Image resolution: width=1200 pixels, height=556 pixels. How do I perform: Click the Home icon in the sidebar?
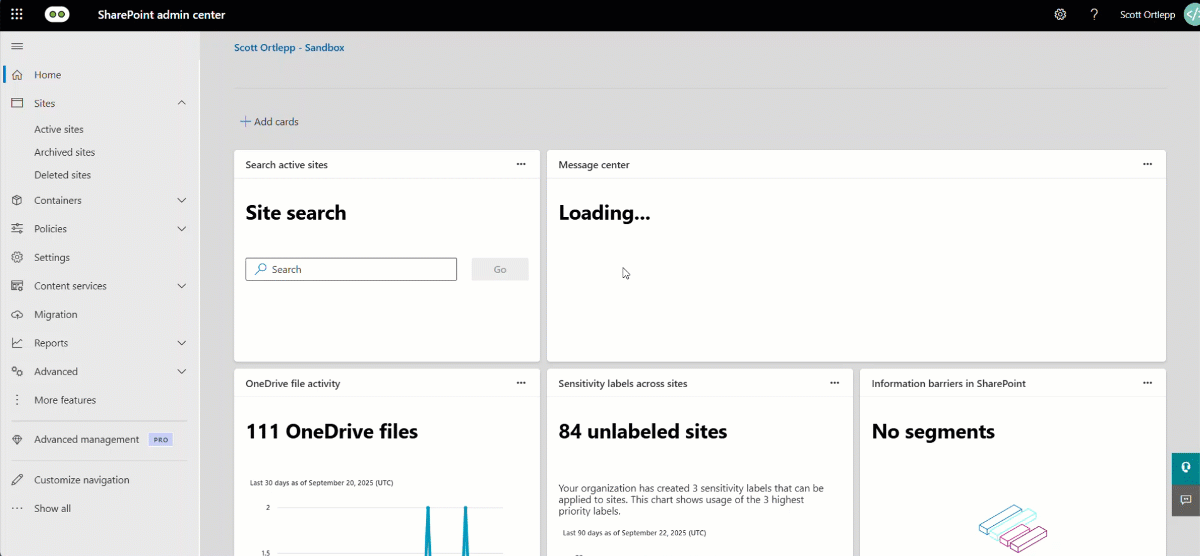tap(17, 75)
